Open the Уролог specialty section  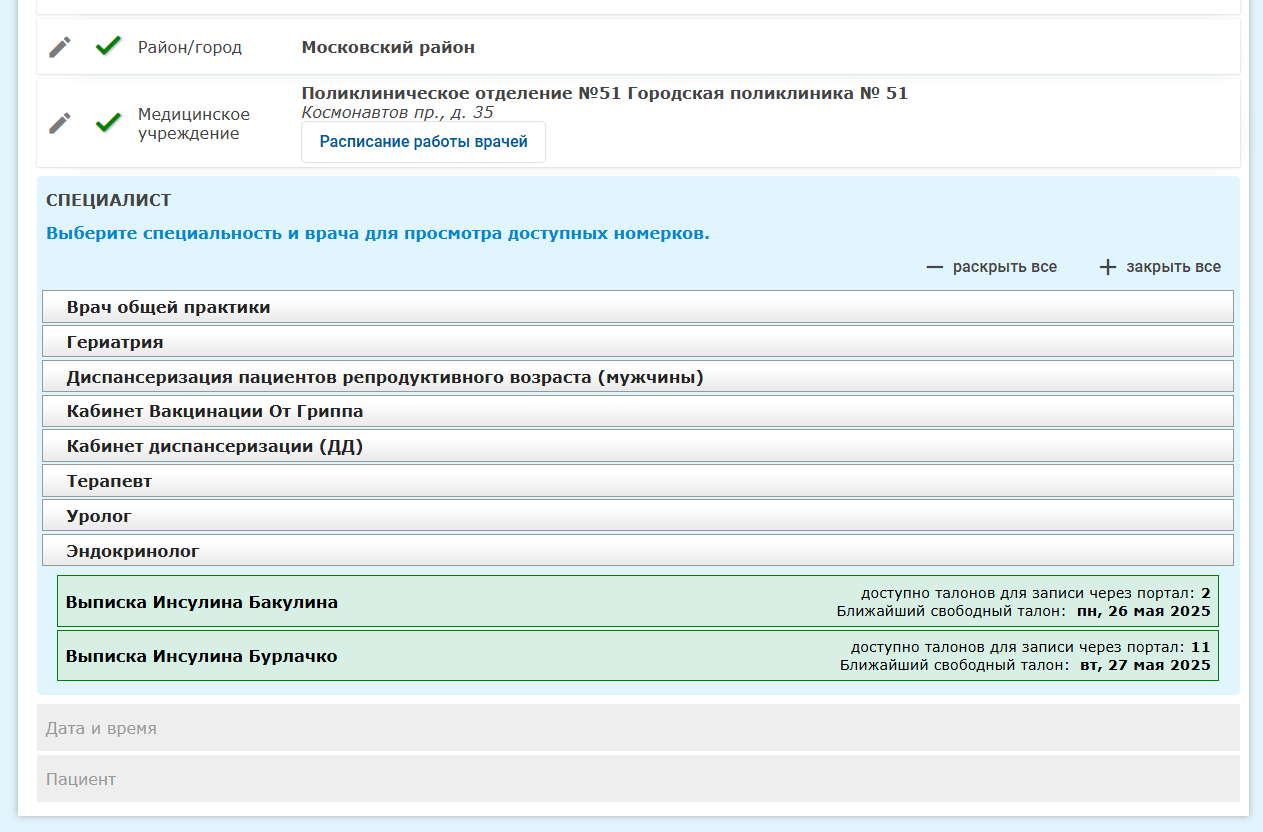click(x=637, y=516)
